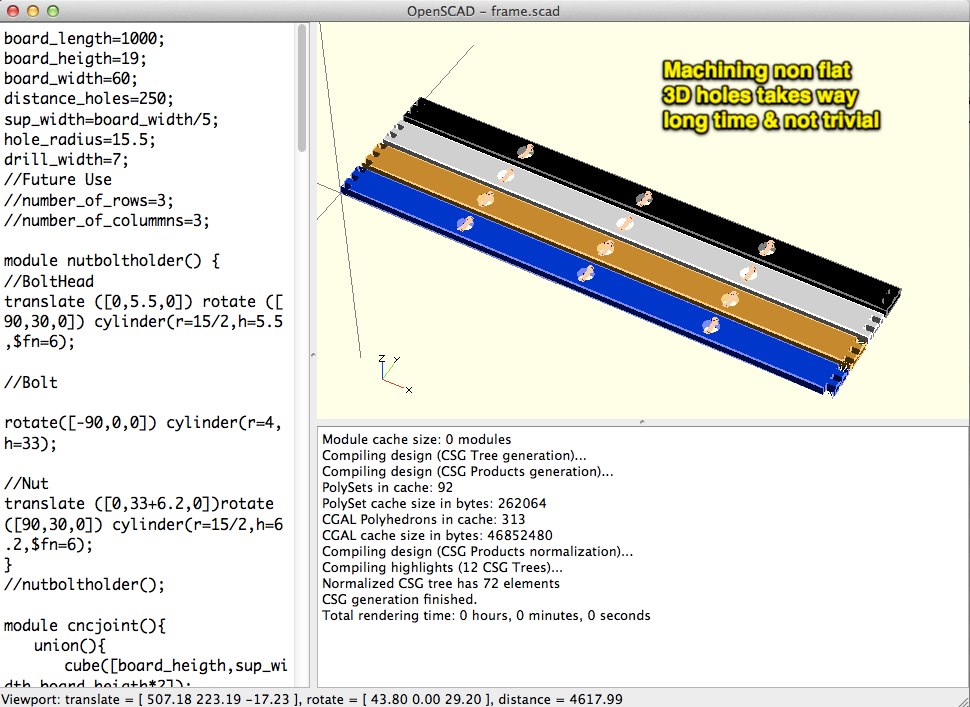Click the line "//number_of_colummns=3;"
Image resolution: width=970 pixels, height=707 pixels.
coord(106,220)
